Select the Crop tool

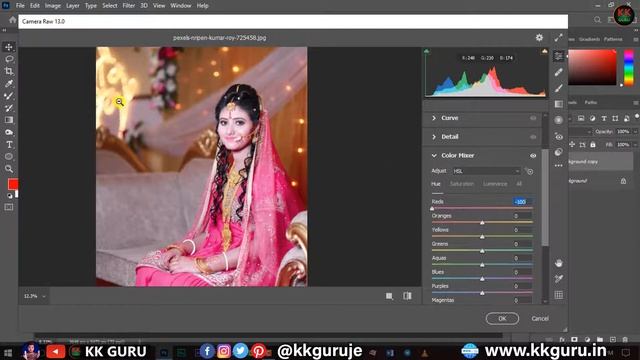pos(9,71)
